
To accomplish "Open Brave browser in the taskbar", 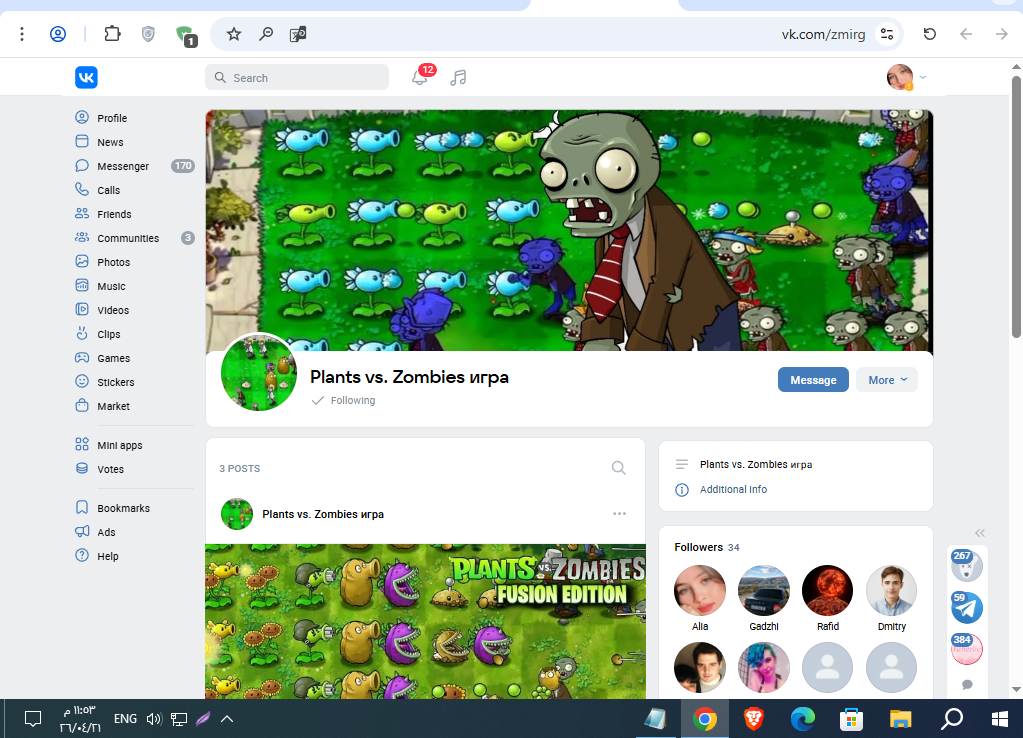I will point(754,719).
